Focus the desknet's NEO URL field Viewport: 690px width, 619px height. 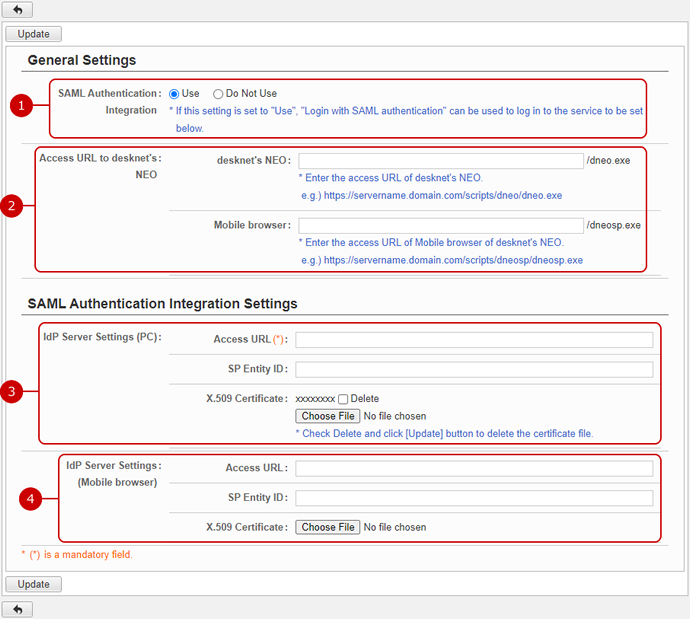point(441,161)
